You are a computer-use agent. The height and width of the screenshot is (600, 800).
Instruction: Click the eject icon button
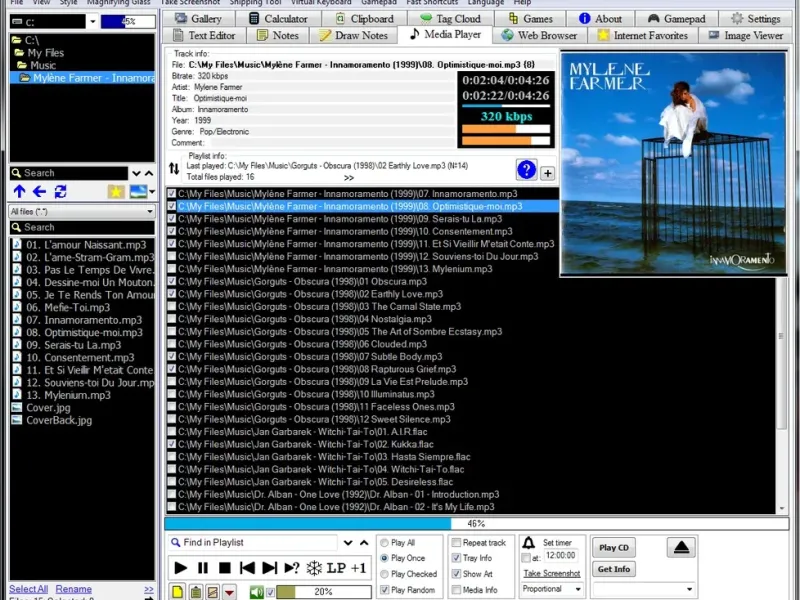coord(683,547)
